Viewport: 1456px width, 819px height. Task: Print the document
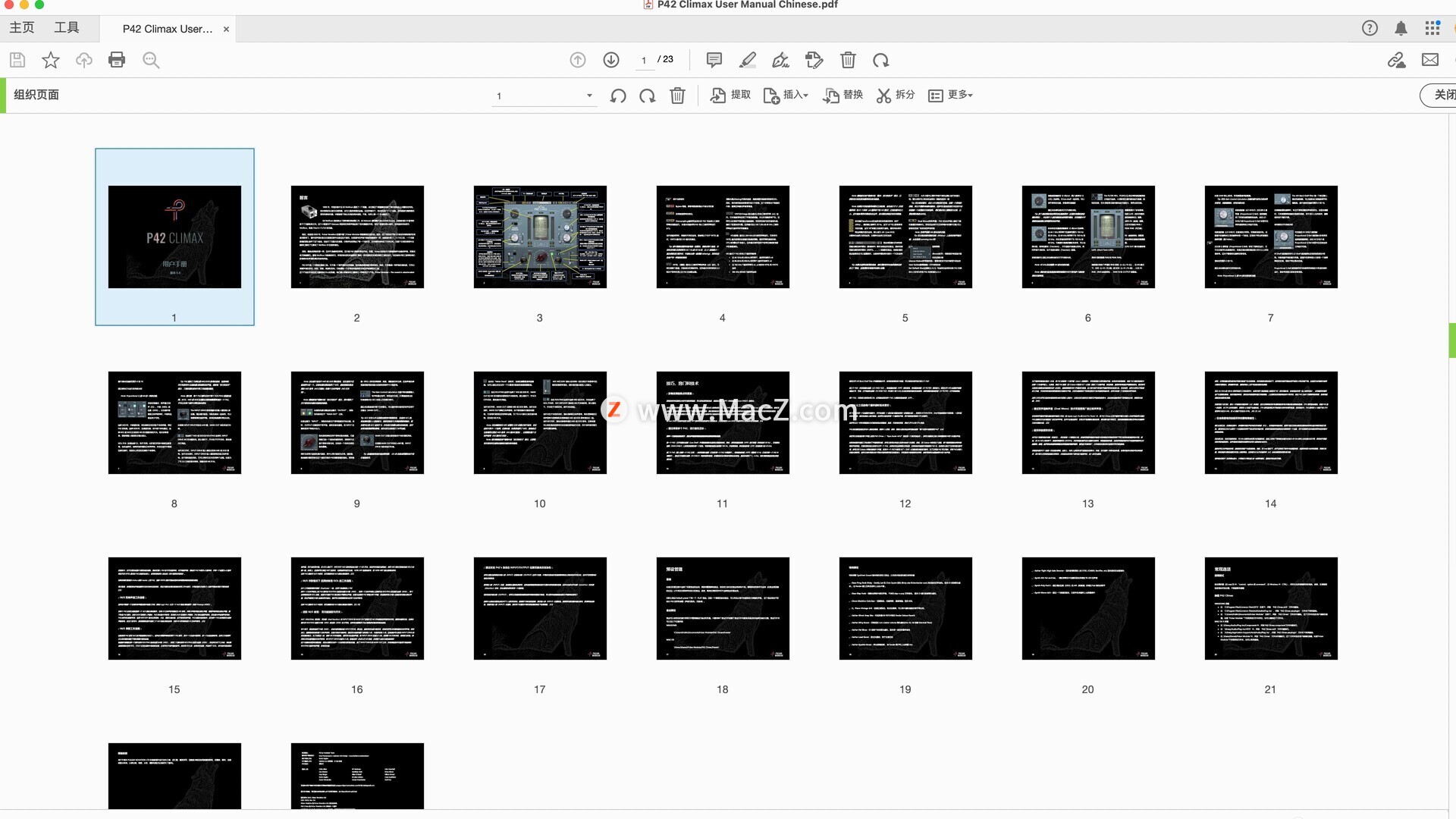click(117, 60)
